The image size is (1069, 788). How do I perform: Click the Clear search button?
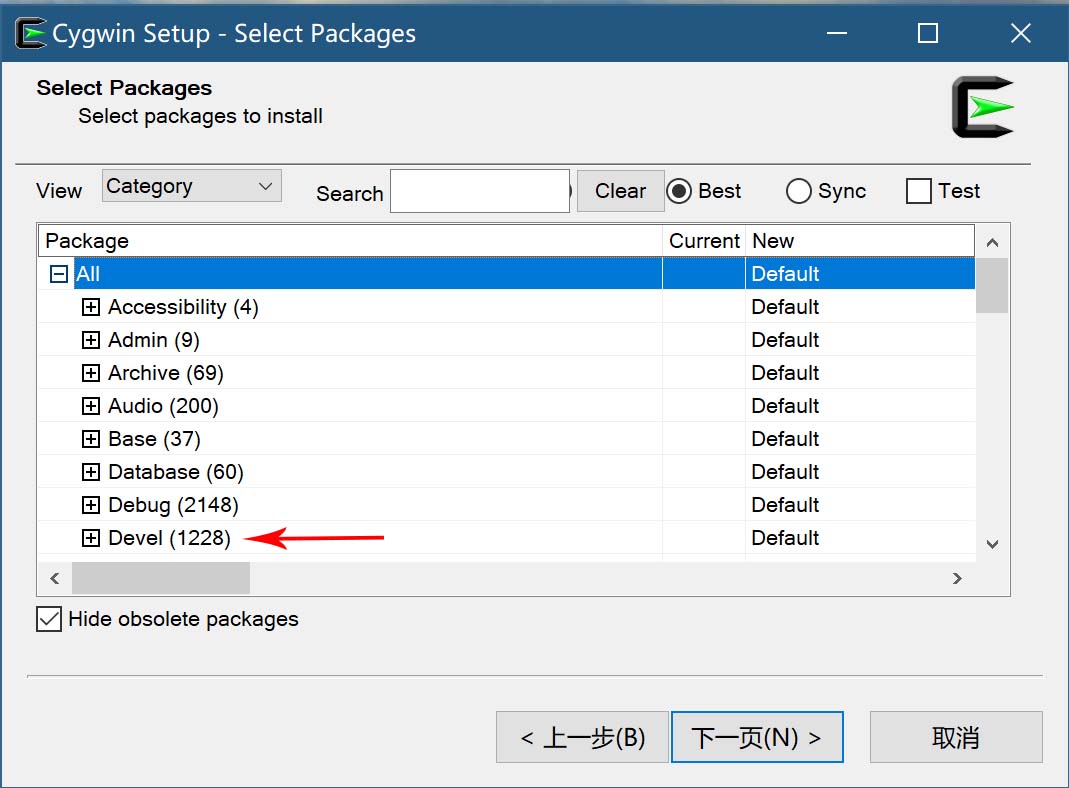620,191
